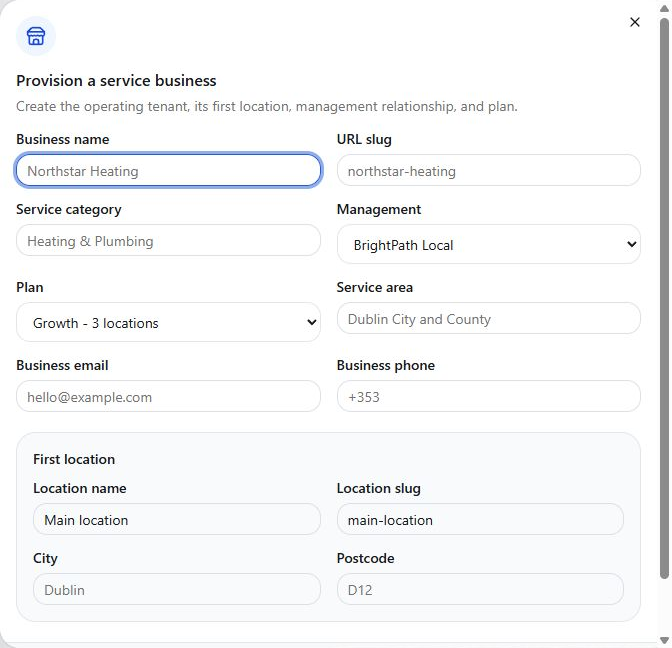This screenshot has width=672, height=648.
Task: Click the 'Provision a service business' heading
Action: [116, 81]
